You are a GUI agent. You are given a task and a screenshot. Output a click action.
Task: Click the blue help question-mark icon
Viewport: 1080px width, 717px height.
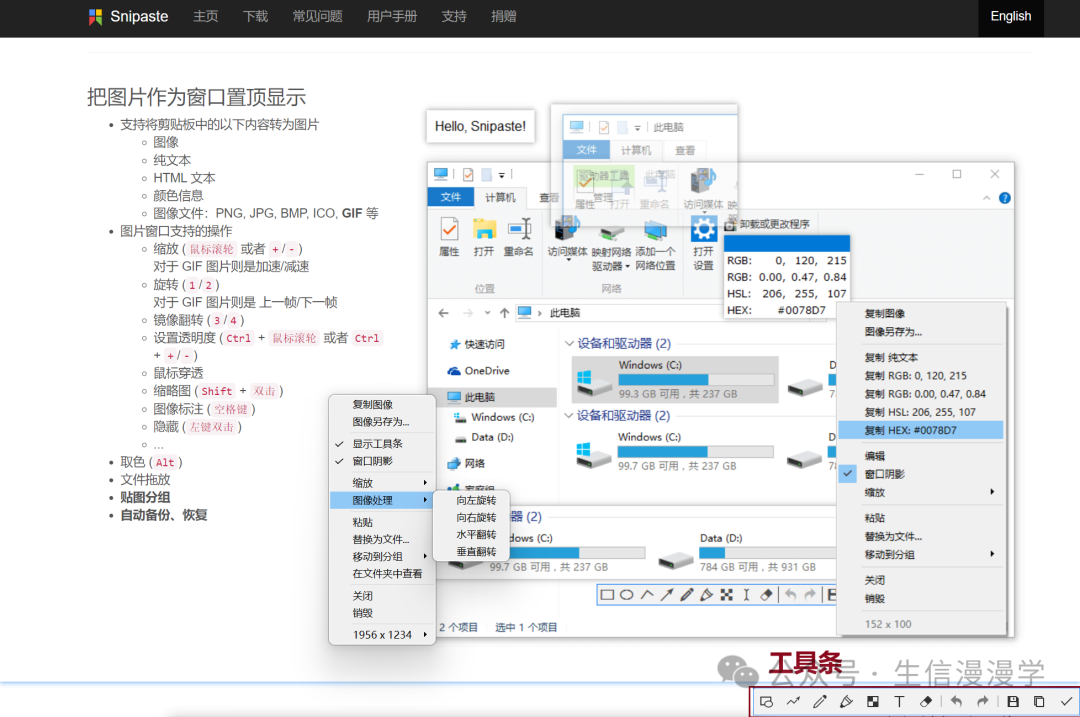coord(1005,198)
